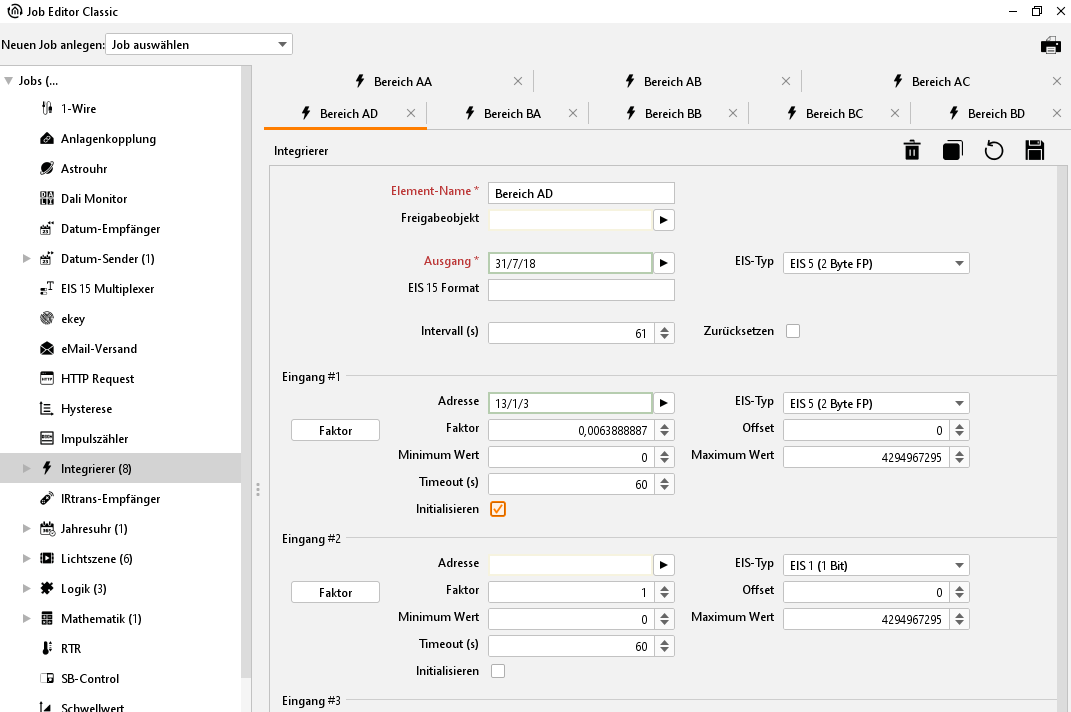Open the eMail-Versand job type
This screenshot has height=712, width=1071.
(x=98, y=349)
